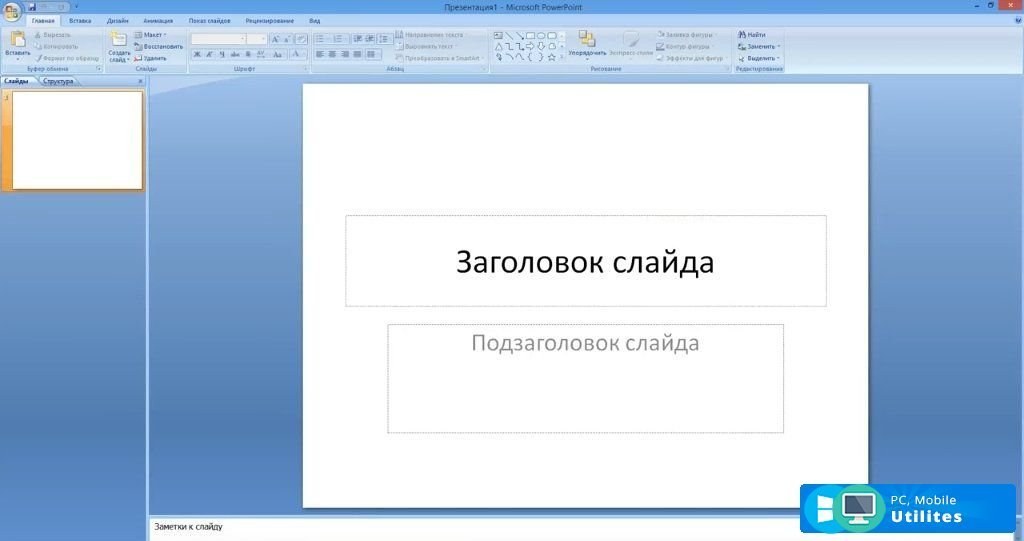Switch to the Вставка ribbon tab

(x=80, y=20)
